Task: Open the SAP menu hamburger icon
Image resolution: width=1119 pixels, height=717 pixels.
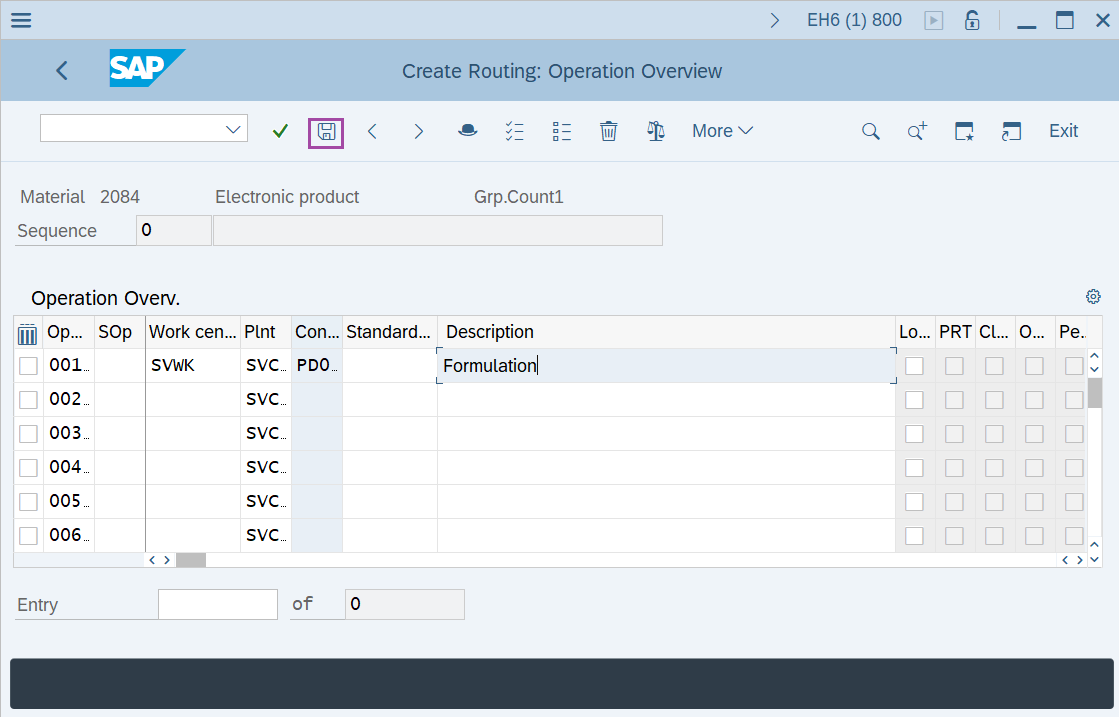Action: [x=20, y=19]
